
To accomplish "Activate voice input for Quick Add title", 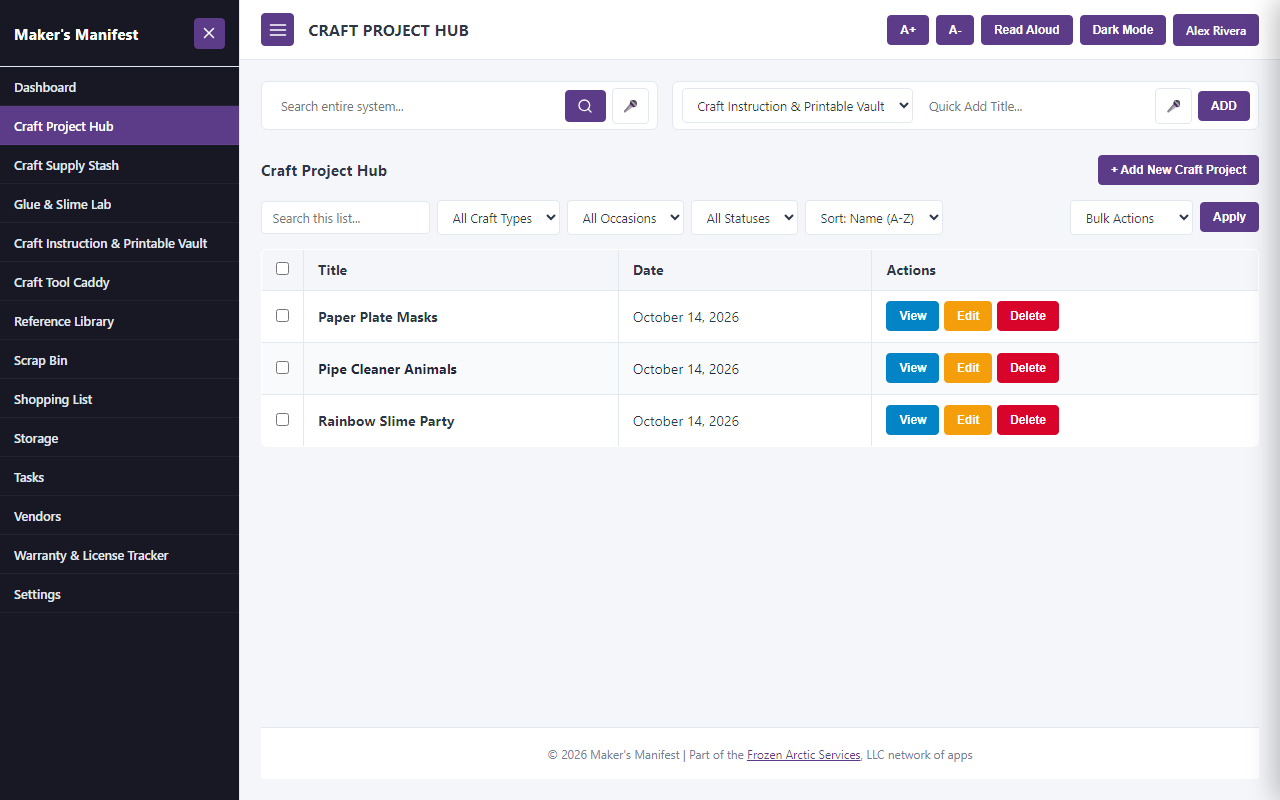I will pos(1173,106).
